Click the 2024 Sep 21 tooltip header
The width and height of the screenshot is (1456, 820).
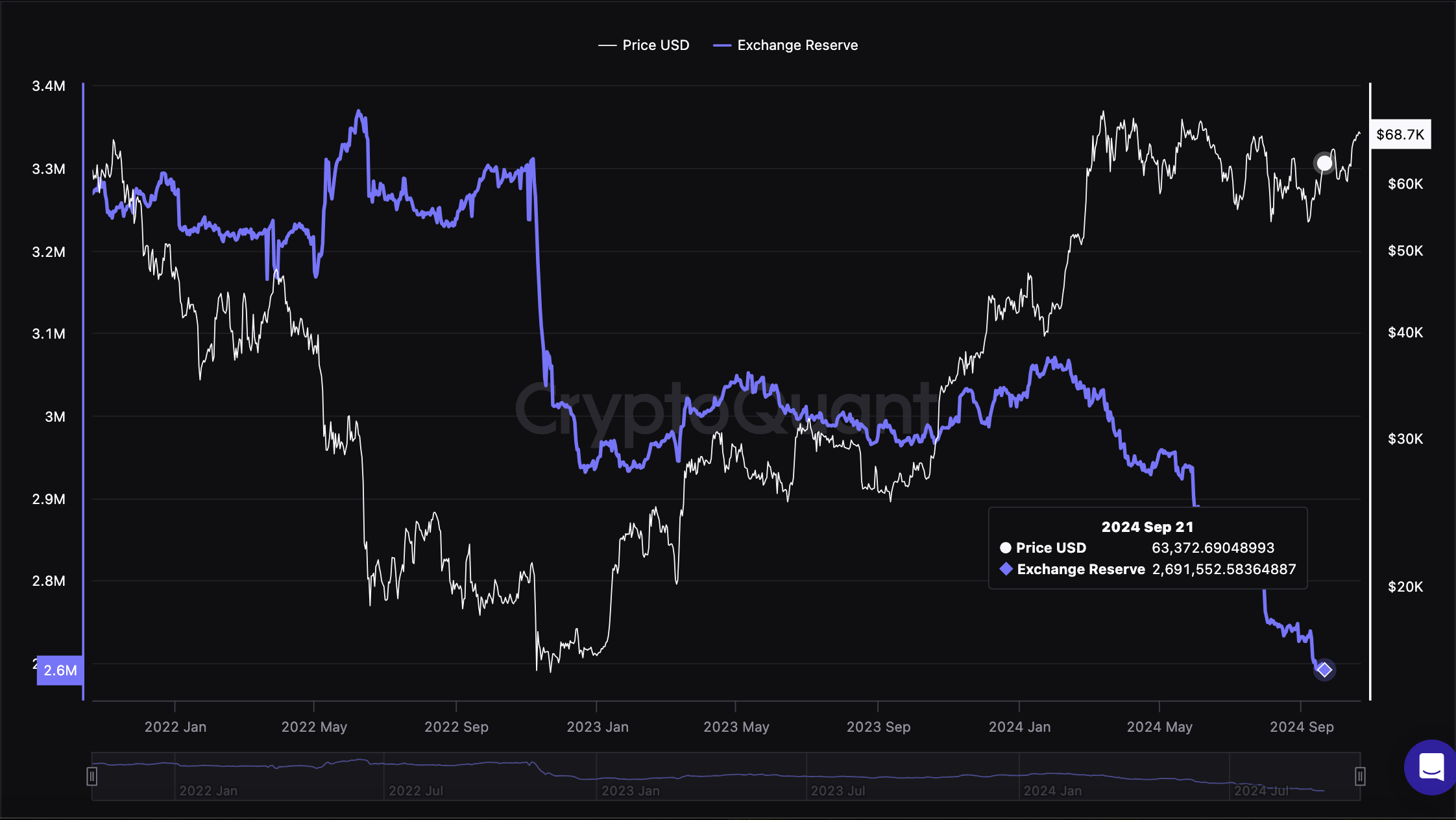[1147, 527]
